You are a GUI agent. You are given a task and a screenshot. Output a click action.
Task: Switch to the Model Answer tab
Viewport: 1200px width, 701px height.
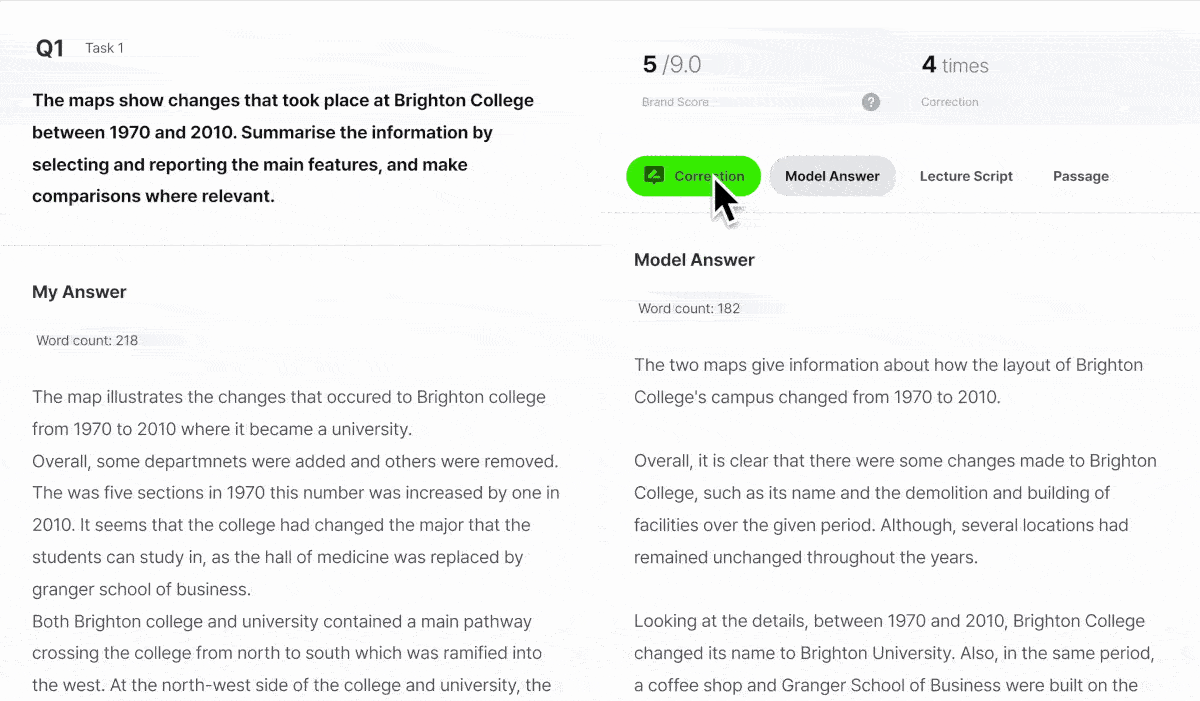(832, 176)
